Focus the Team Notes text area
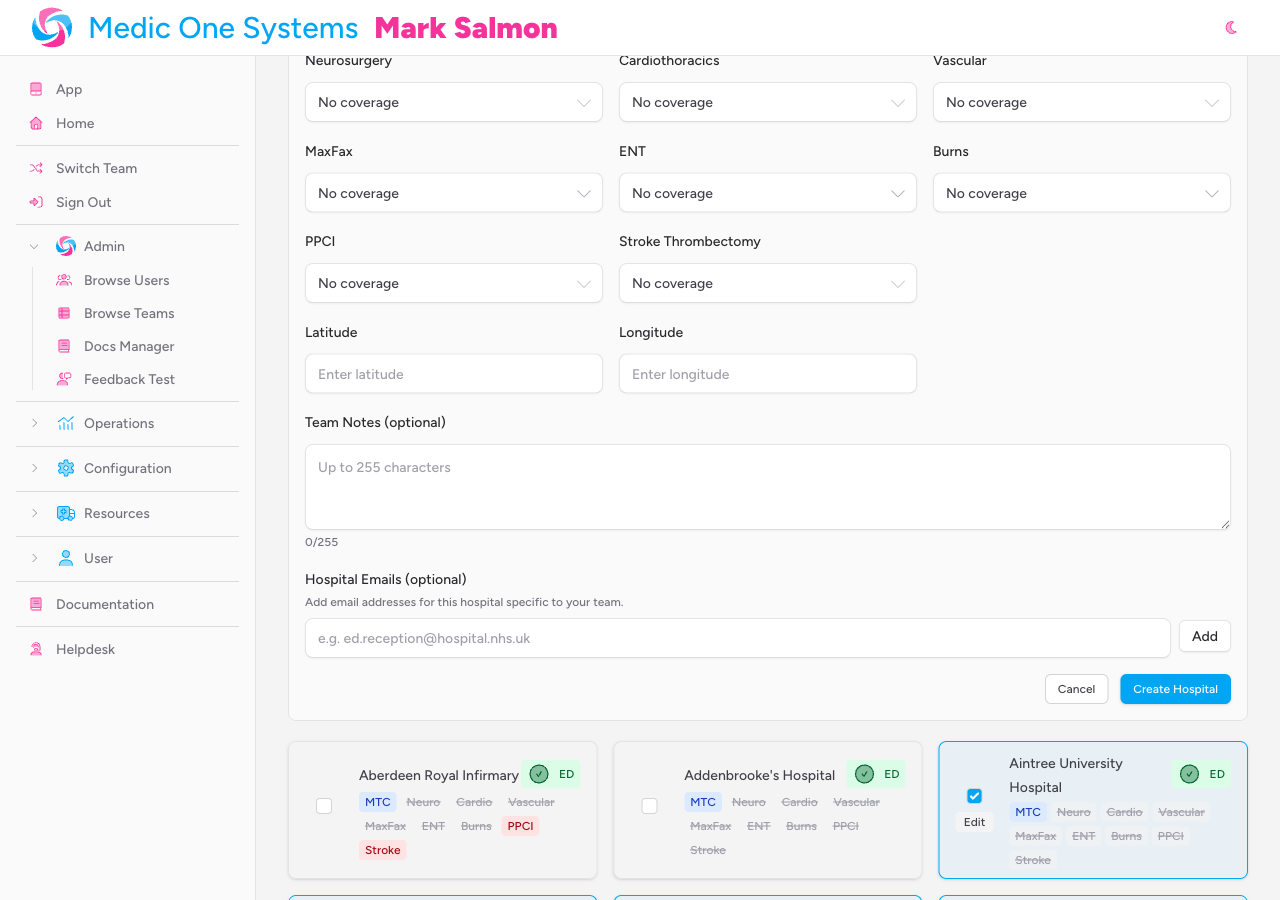The height and width of the screenshot is (900, 1280). click(767, 487)
